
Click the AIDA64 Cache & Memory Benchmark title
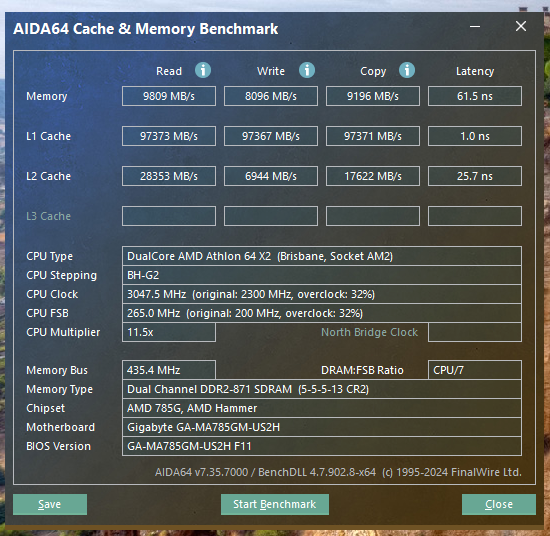(x=146, y=29)
